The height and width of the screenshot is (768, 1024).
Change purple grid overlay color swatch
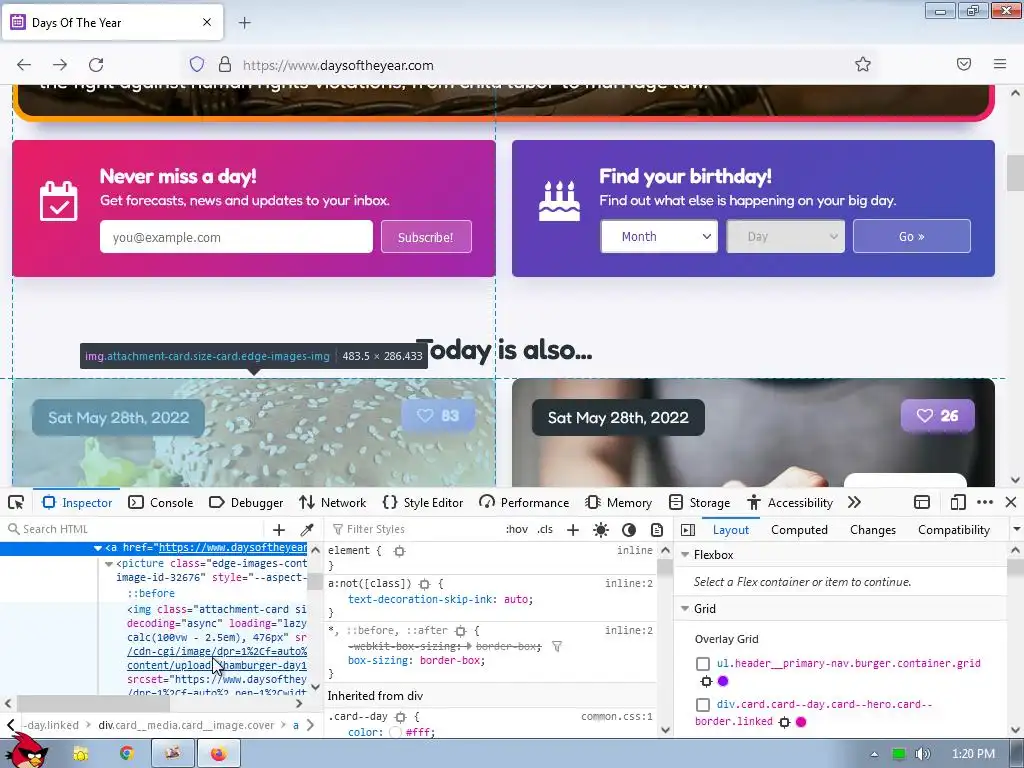(723, 681)
